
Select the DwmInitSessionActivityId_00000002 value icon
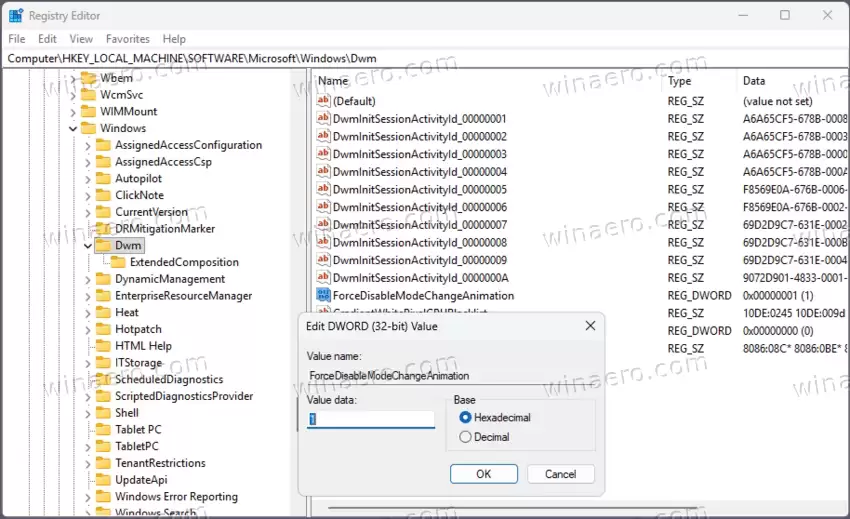[323, 136]
